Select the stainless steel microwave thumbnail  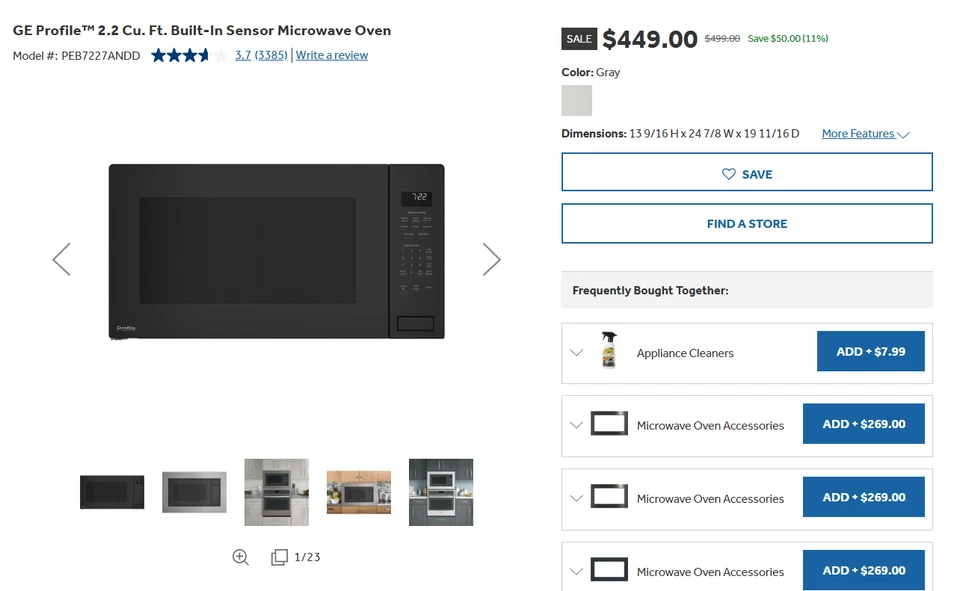[194, 492]
